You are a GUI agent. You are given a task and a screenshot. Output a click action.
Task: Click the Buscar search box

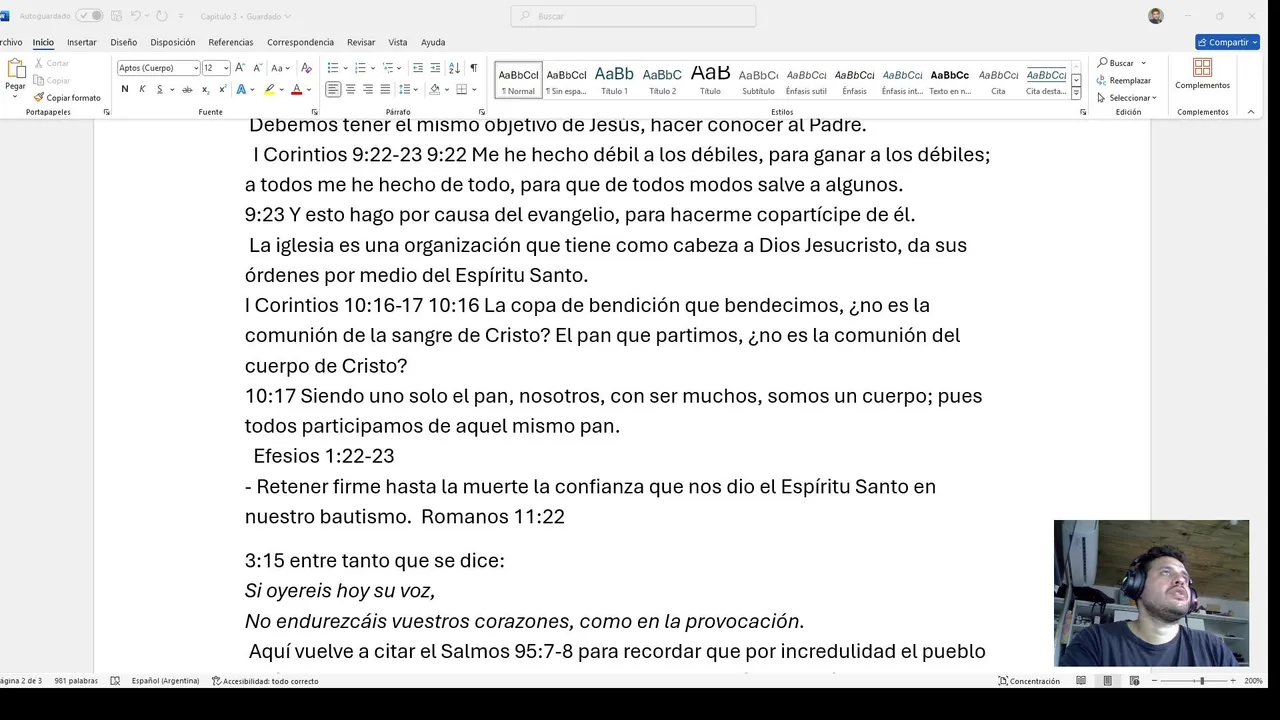point(633,16)
